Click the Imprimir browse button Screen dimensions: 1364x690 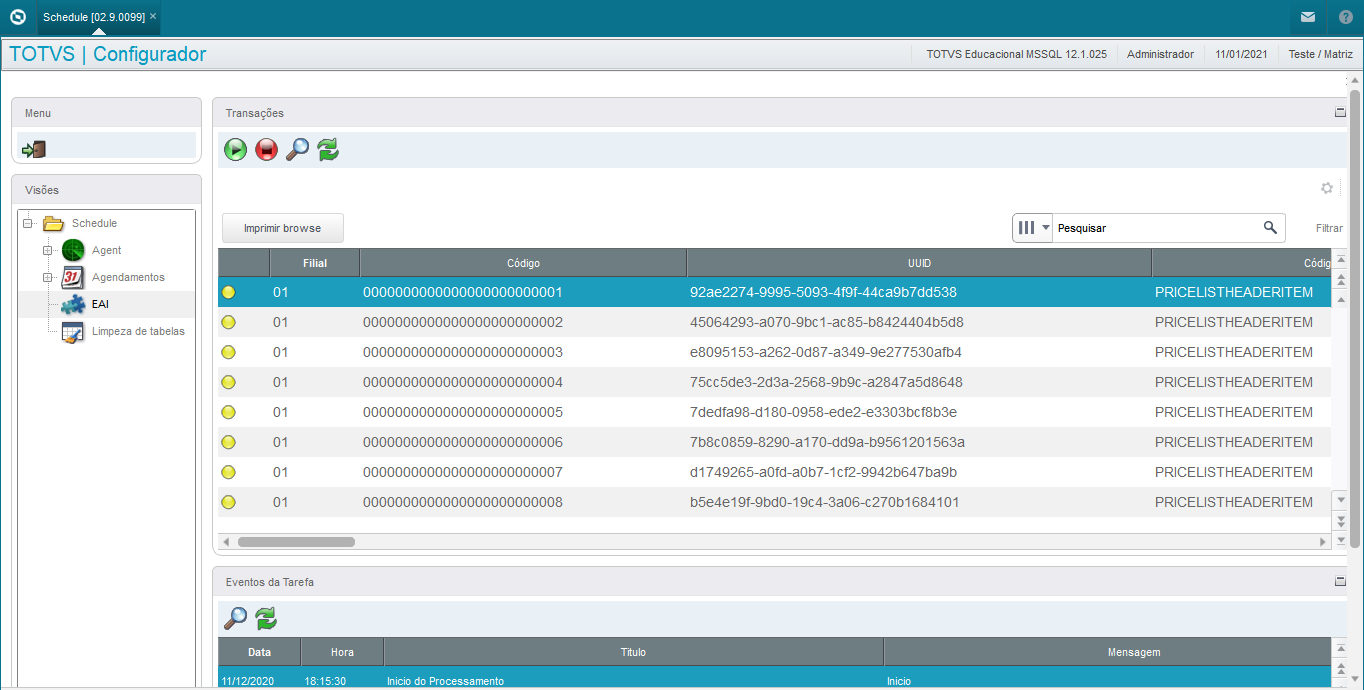283,228
